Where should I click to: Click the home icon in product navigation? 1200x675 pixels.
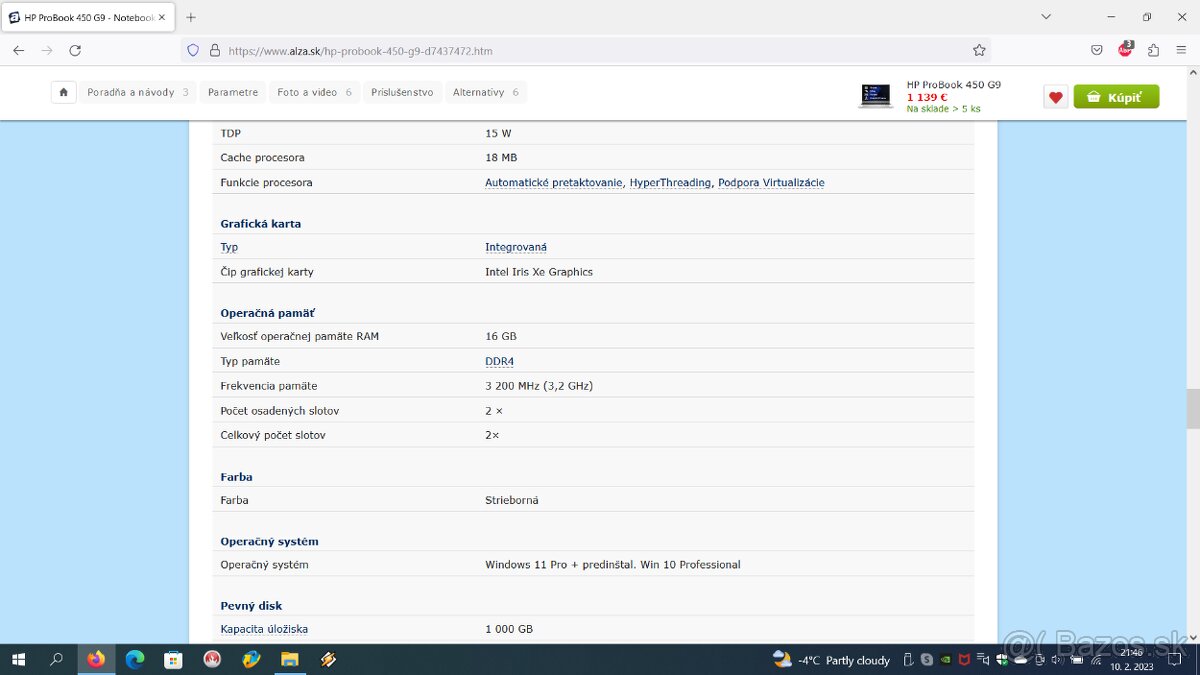tap(63, 91)
